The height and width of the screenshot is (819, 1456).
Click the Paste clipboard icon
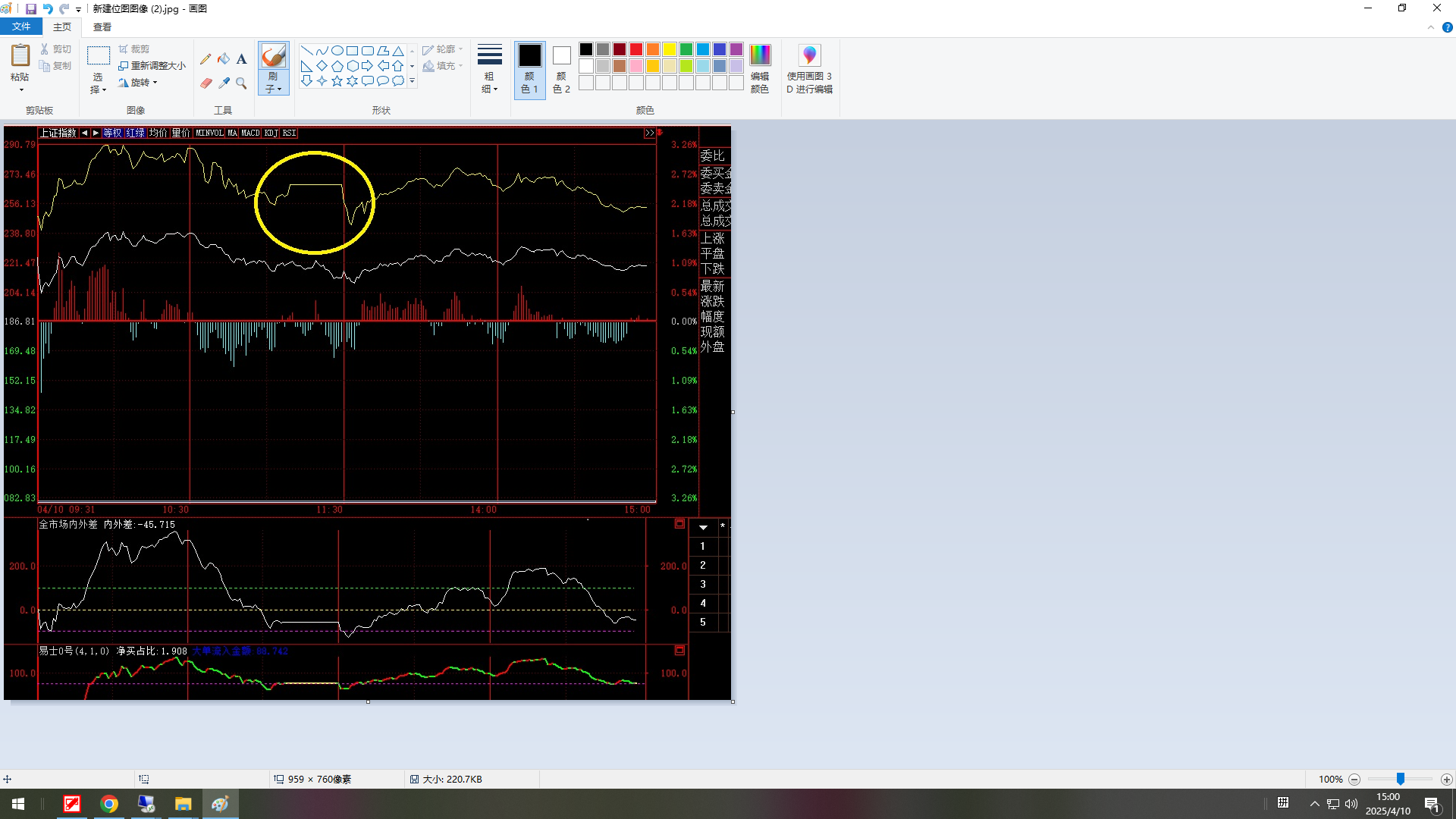pos(20,56)
